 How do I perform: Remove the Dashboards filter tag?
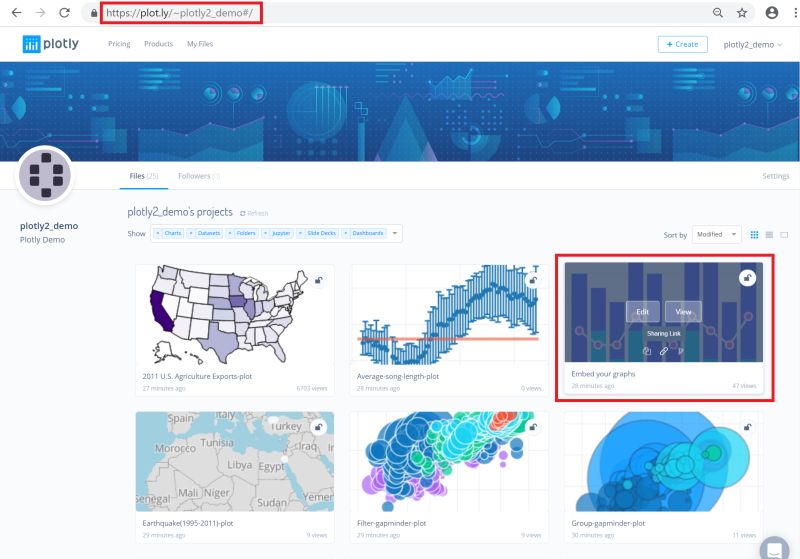(x=346, y=233)
